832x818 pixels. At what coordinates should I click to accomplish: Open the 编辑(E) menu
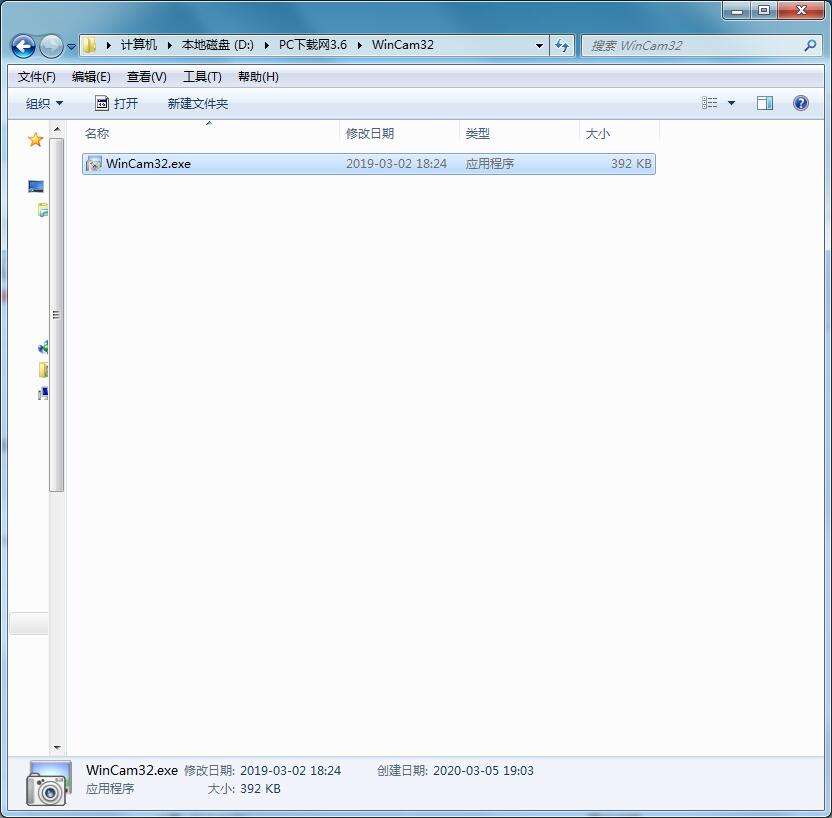click(x=91, y=77)
